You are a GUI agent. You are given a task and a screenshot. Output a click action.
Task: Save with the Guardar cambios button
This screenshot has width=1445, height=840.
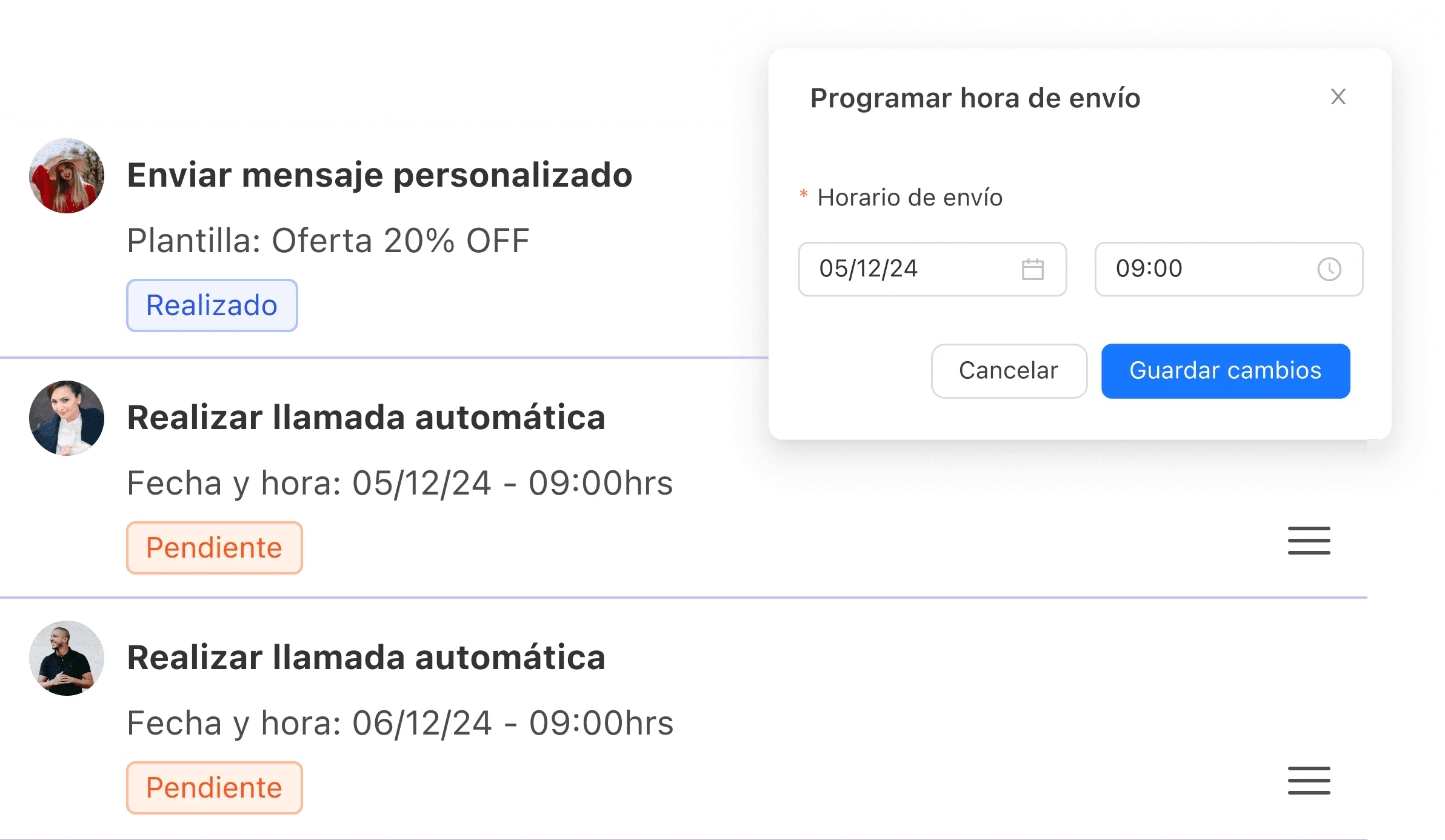1225,371
